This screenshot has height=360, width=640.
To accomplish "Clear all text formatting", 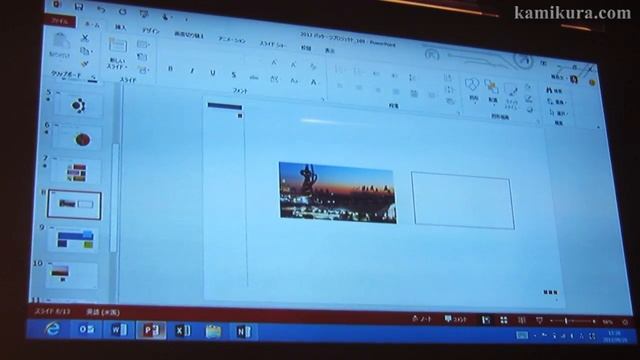I will 313,67.
